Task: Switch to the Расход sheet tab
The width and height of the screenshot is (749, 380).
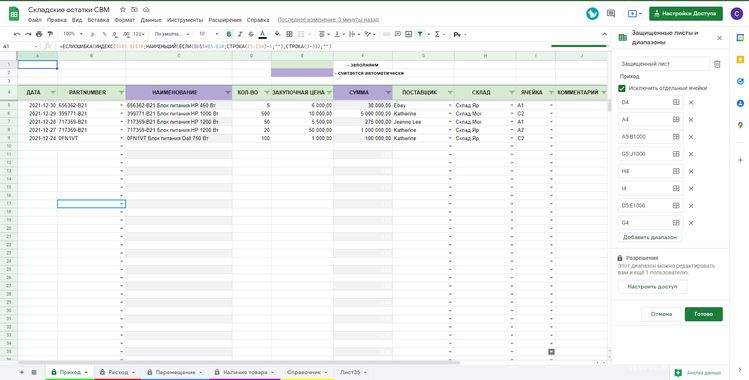Action: pyautogui.click(x=118, y=372)
